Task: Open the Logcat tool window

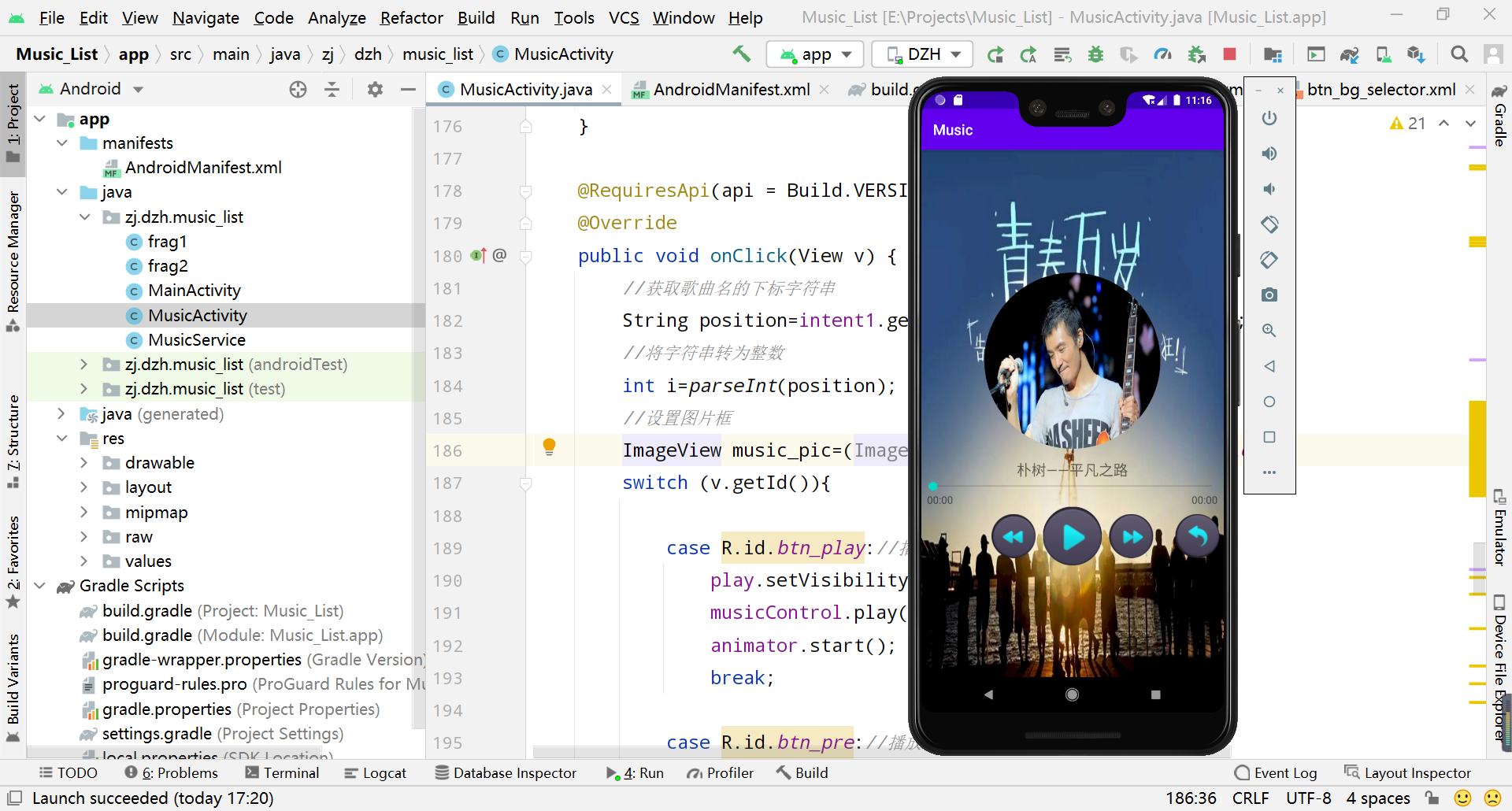Action: 375,773
